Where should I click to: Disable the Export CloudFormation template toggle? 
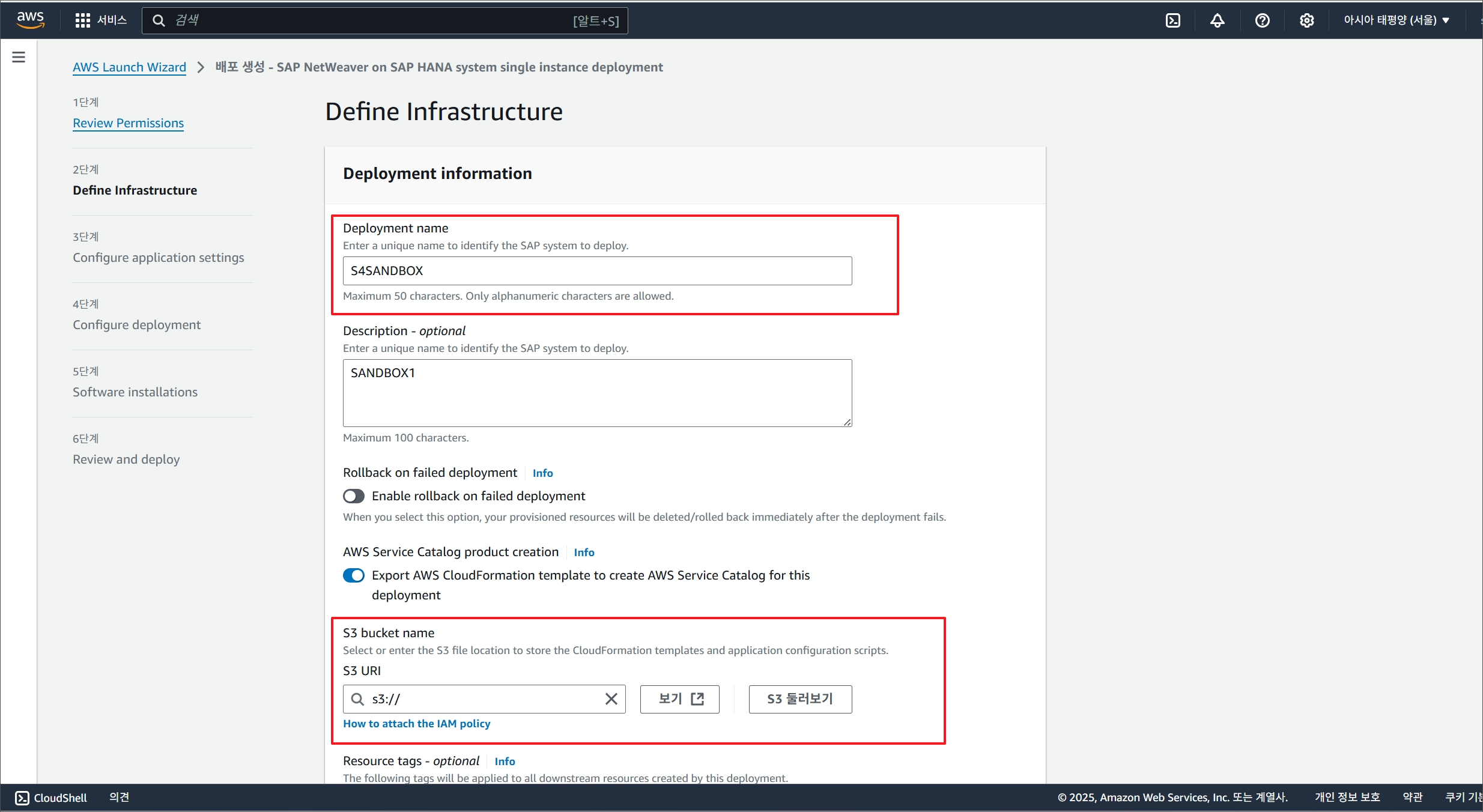pos(354,575)
